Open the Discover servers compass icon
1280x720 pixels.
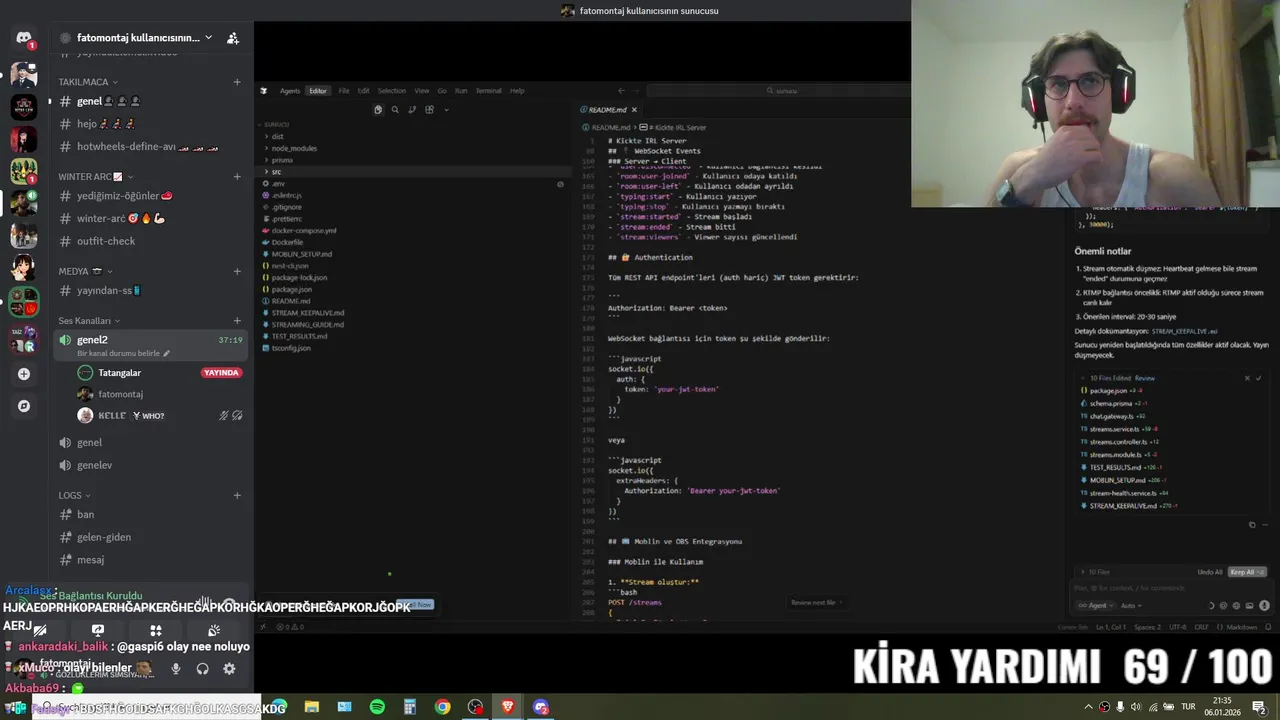(24, 406)
